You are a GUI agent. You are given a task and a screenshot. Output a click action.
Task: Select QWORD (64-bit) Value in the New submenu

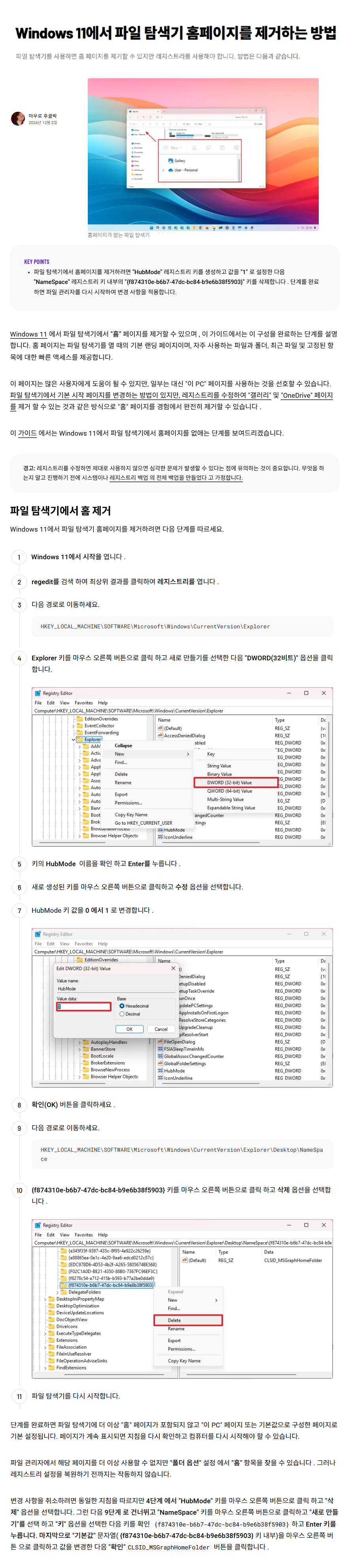click(x=229, y=791)
